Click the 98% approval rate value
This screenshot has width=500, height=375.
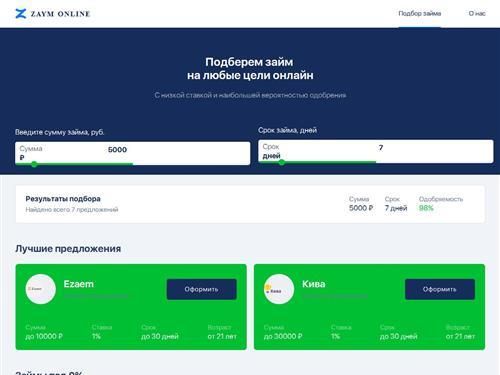426,208
